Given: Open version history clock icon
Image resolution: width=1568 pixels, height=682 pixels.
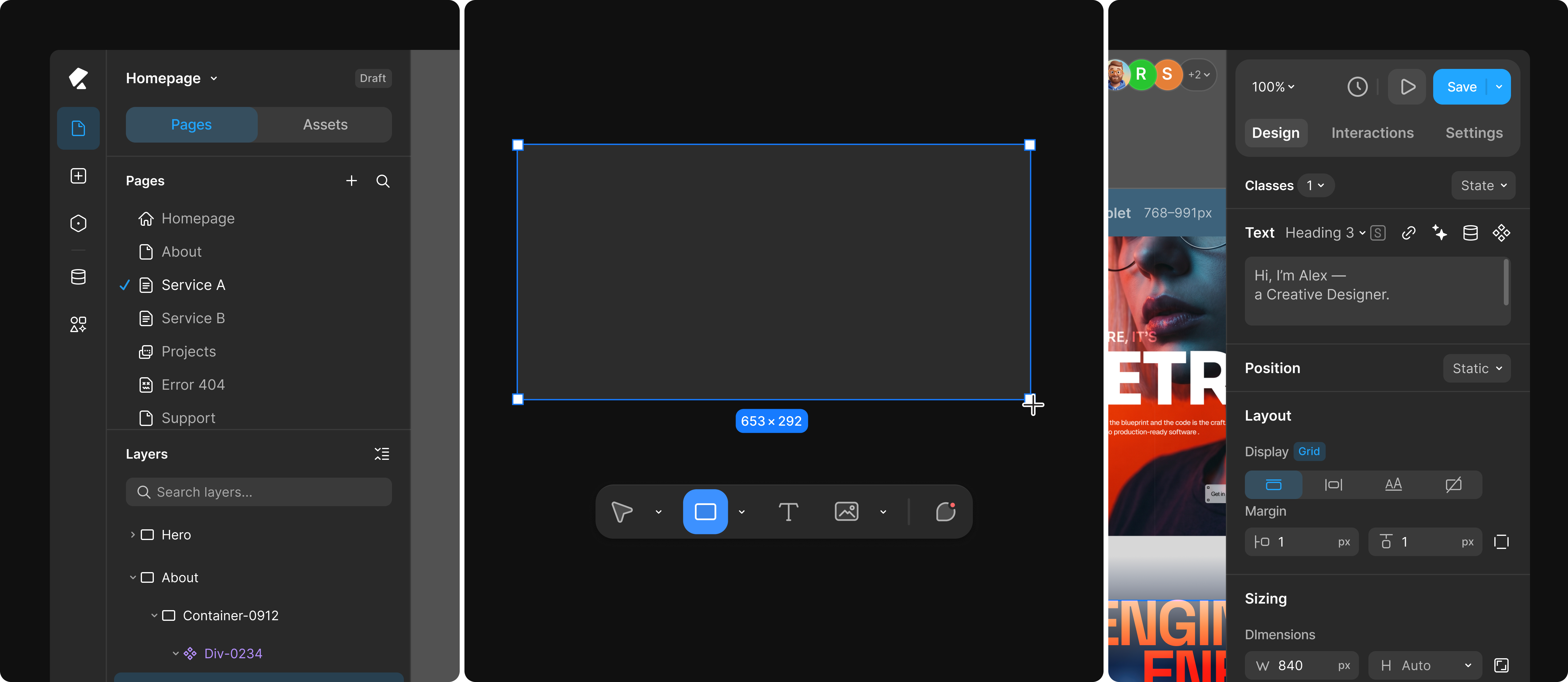Looking at the screenshot, I should tap(1357, 87).
